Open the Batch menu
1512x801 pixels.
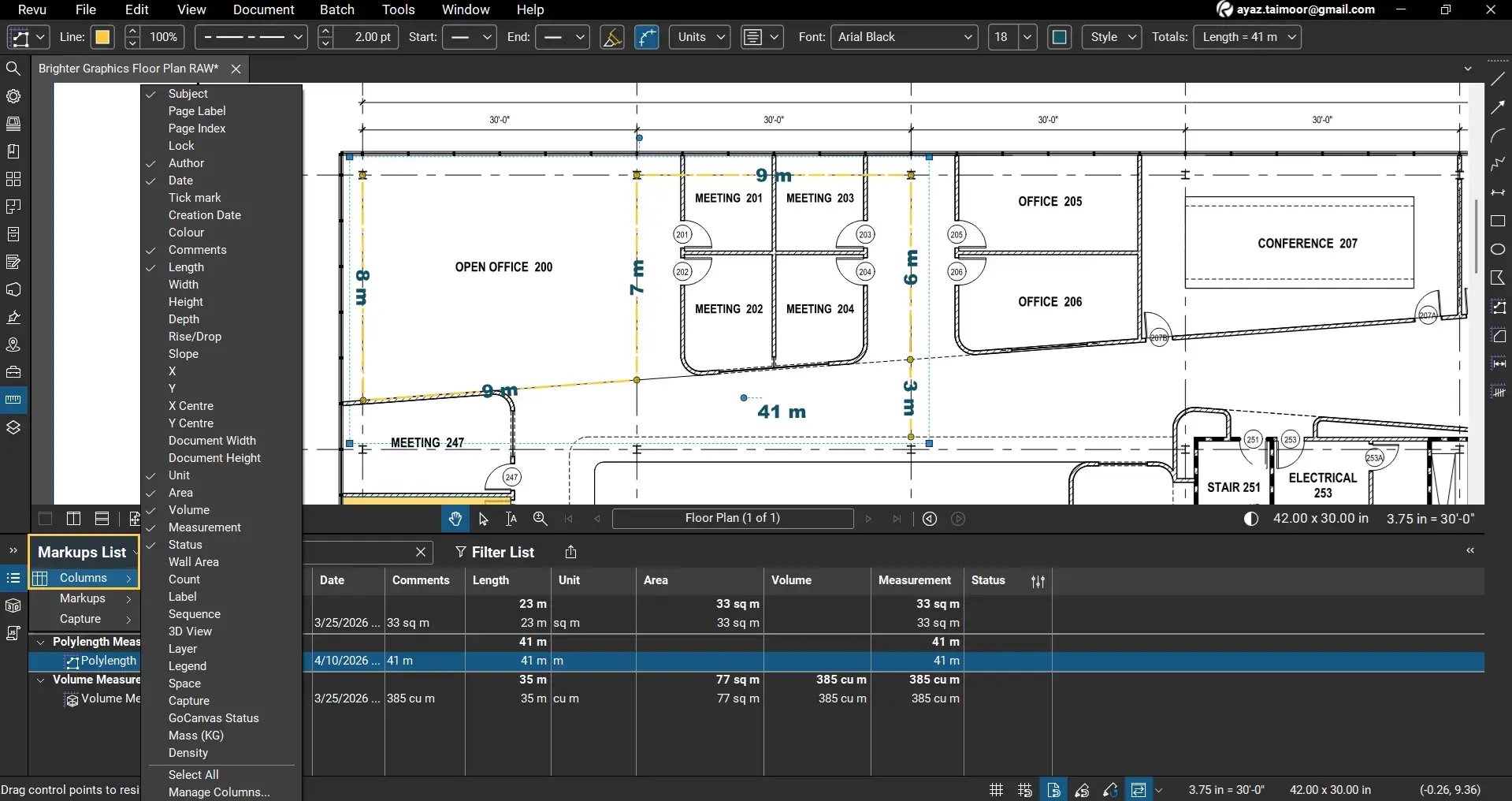336,9
